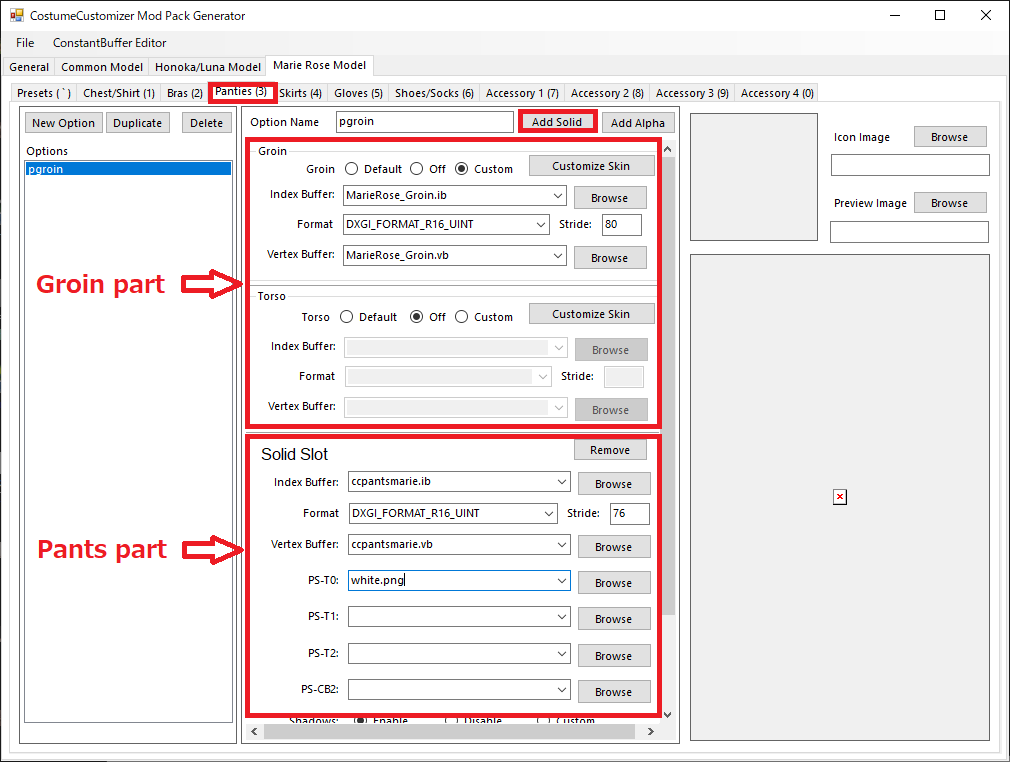
Task: Browse for Groin Vertex Buffer file
Action: (x=609, y=258)
